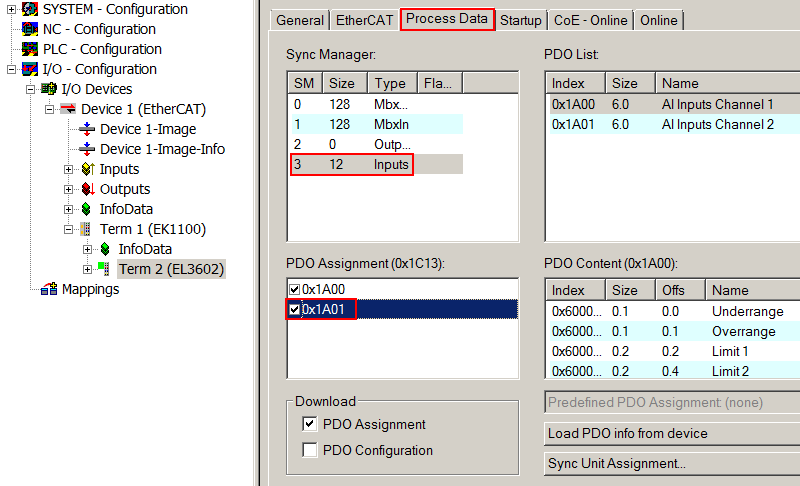This screenshot has width=800, height=486.
Task: Click the Name column header in PDO List
Action: [728, 83]
